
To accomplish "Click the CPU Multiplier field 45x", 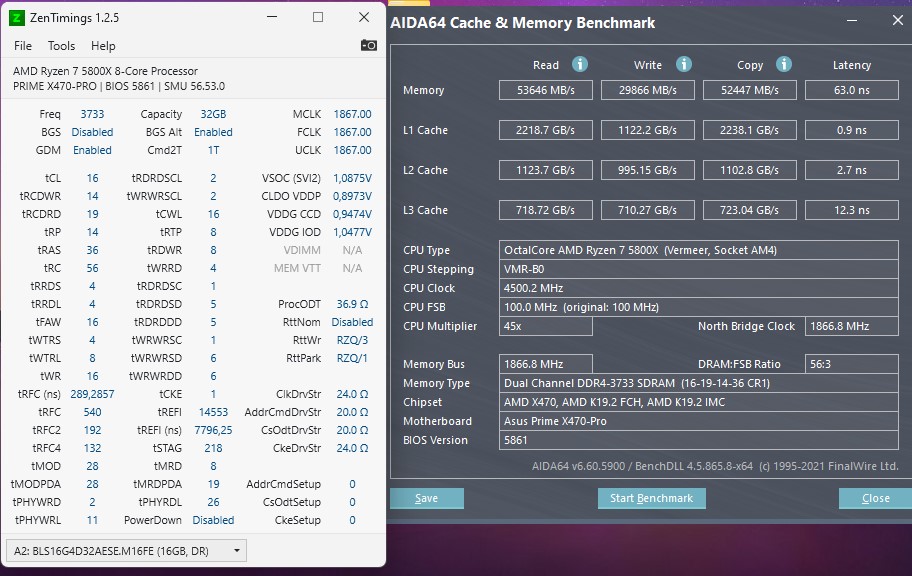I will coord(546,326).
